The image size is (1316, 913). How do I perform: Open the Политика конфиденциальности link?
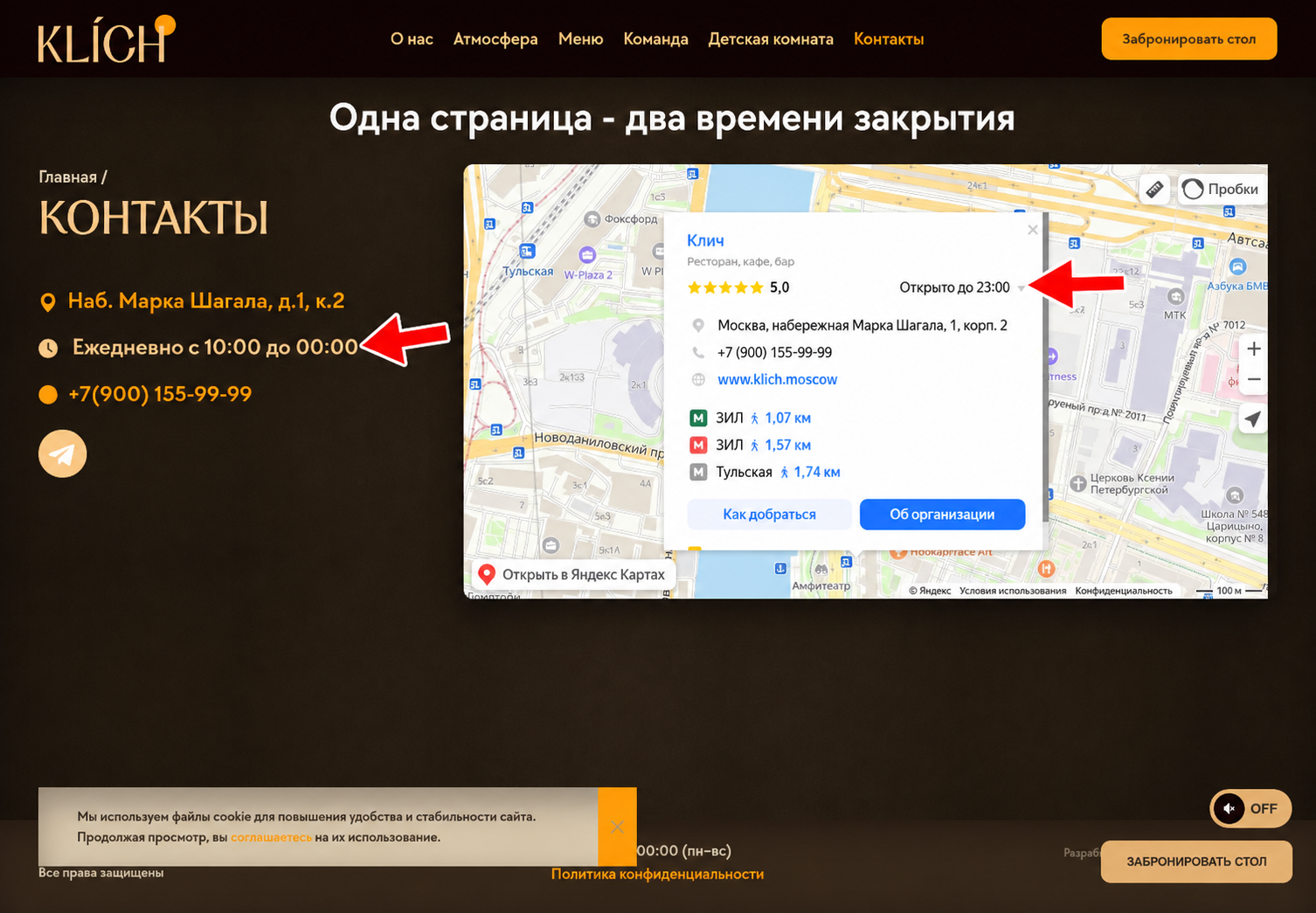[657, 875]
